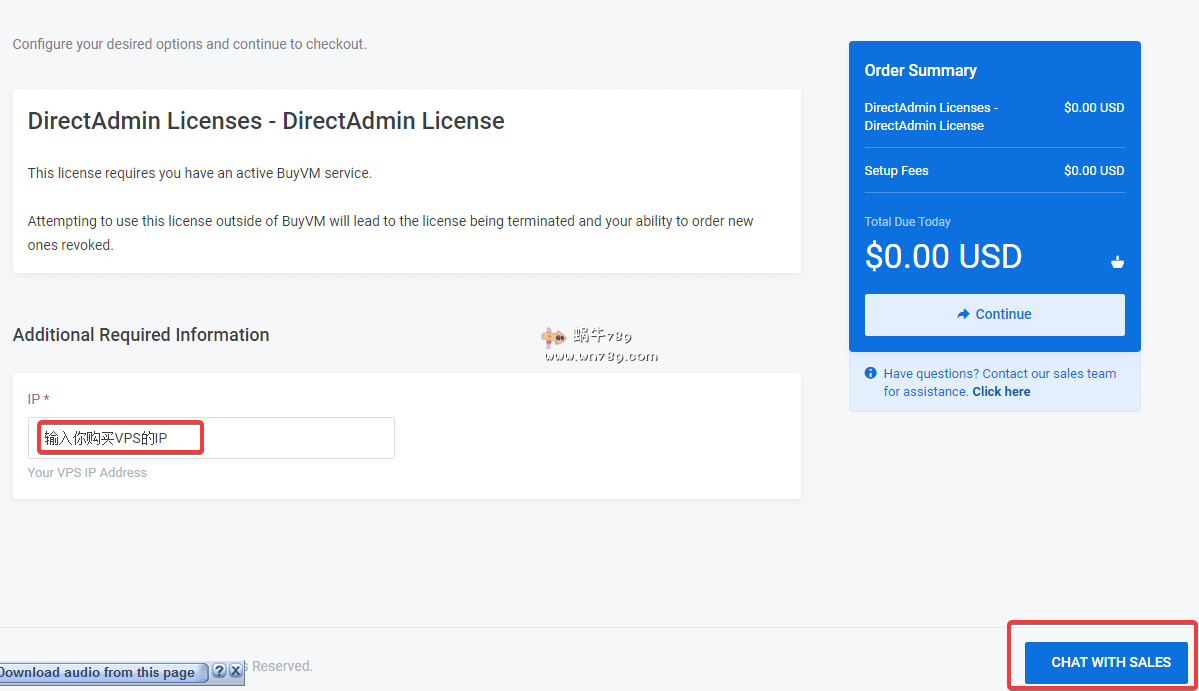Click the 'Order Summary' title
The image size is (1199, 691).
tap(920, 70)
